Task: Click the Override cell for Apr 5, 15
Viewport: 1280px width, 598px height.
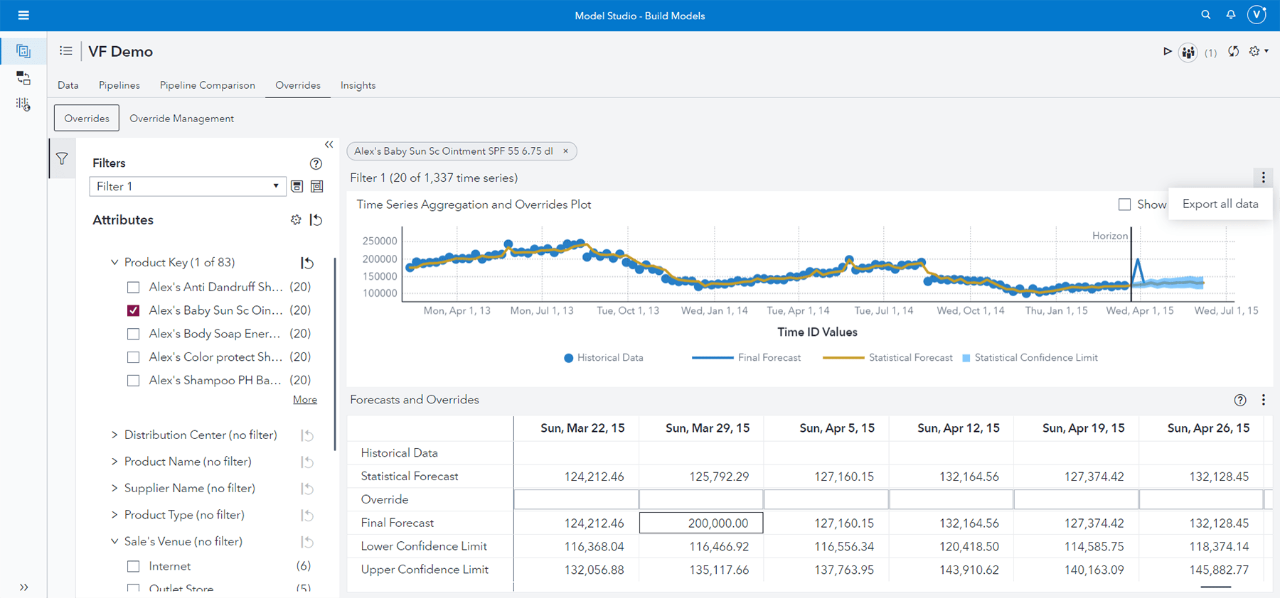Action: [x=826, y=499]
